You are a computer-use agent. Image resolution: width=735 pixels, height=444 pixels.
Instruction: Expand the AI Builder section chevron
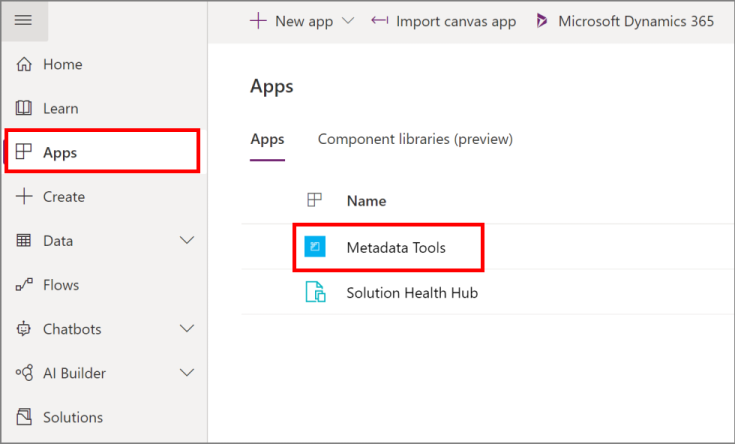[x=186, y=373]
